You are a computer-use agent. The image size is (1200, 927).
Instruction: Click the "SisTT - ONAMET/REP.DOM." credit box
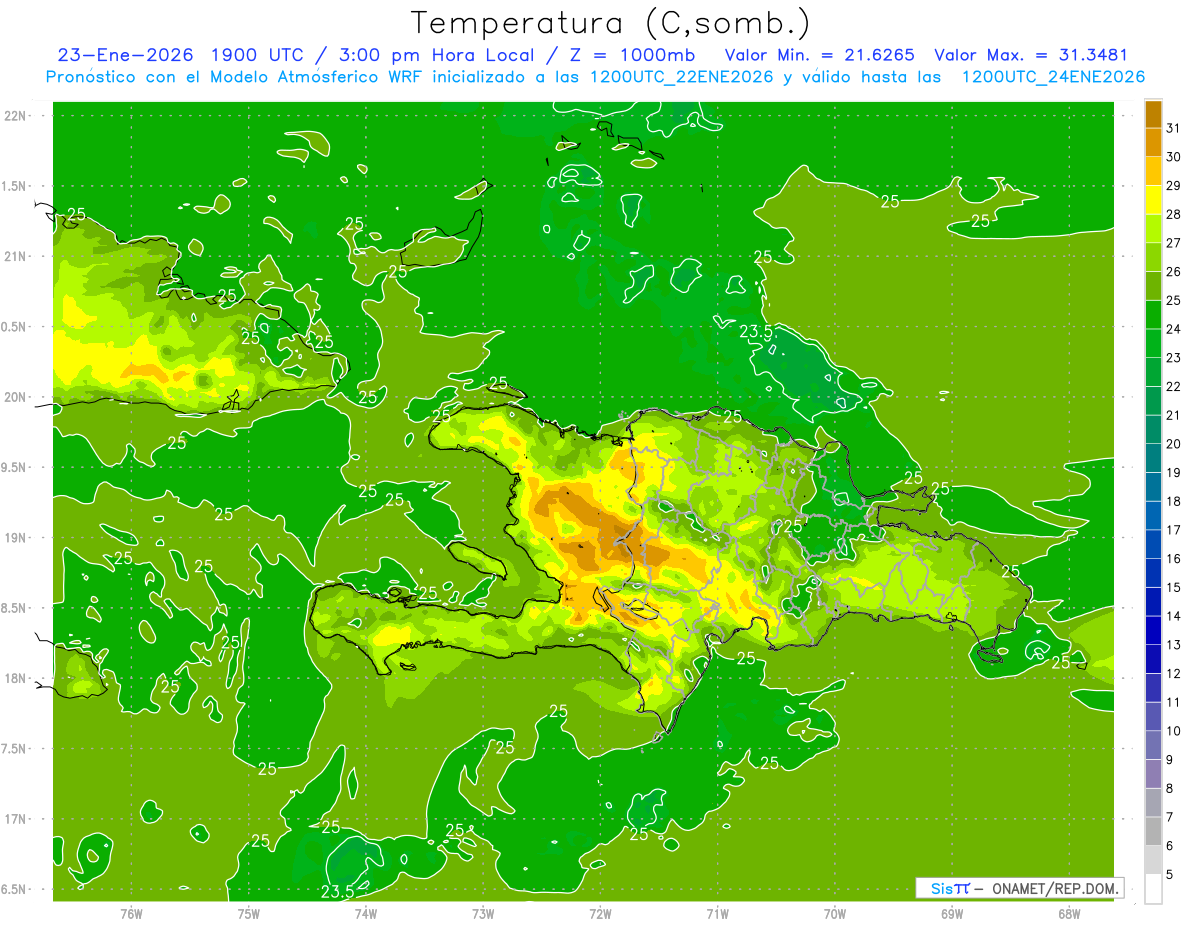(1020, 888)
